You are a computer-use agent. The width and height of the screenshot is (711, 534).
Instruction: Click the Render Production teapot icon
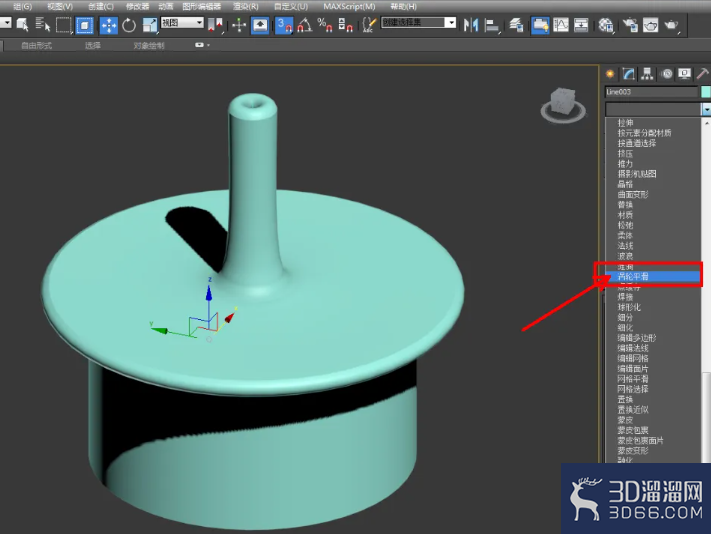(671, 24)
